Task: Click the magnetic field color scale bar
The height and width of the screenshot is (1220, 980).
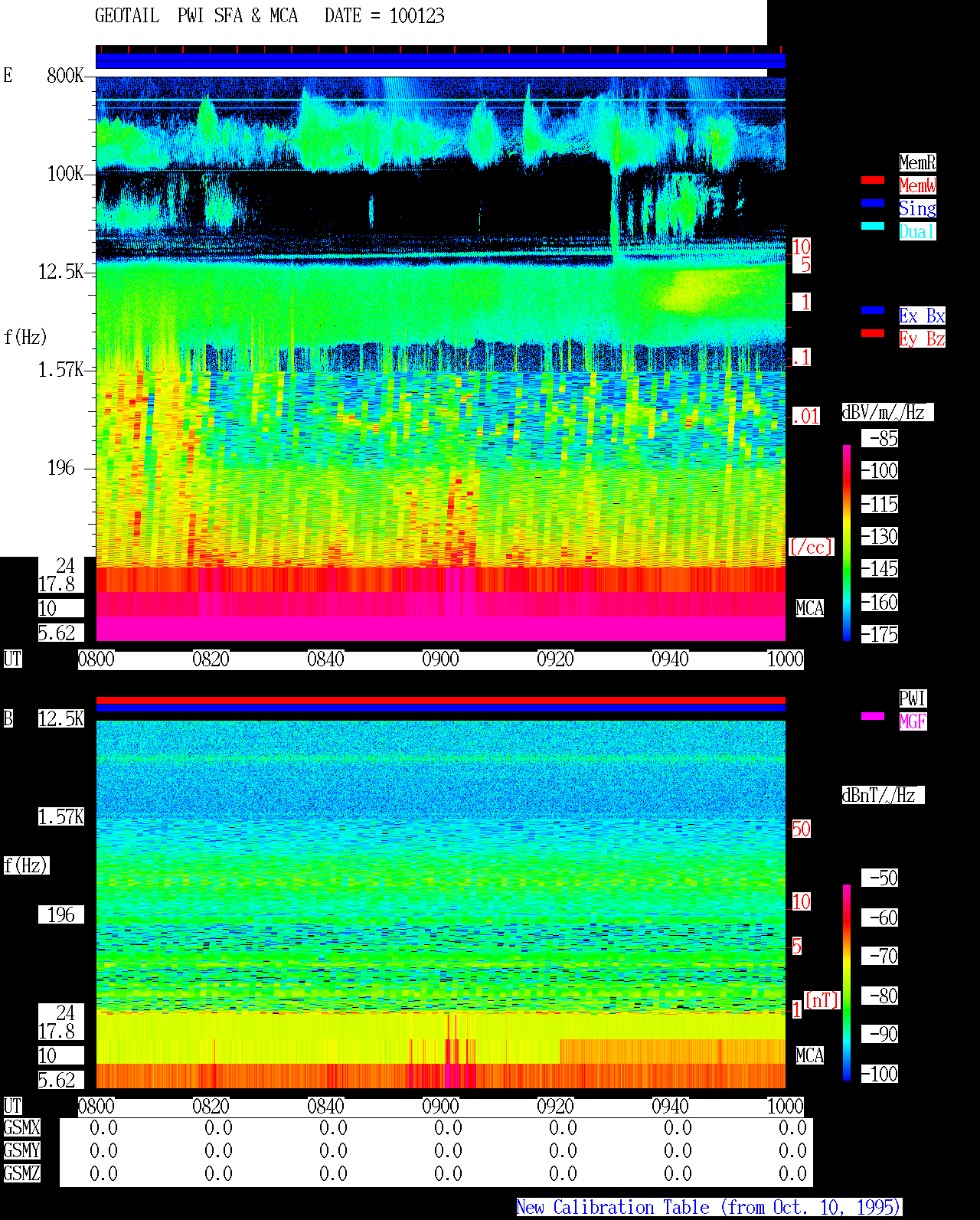Action: pos(847,983)
